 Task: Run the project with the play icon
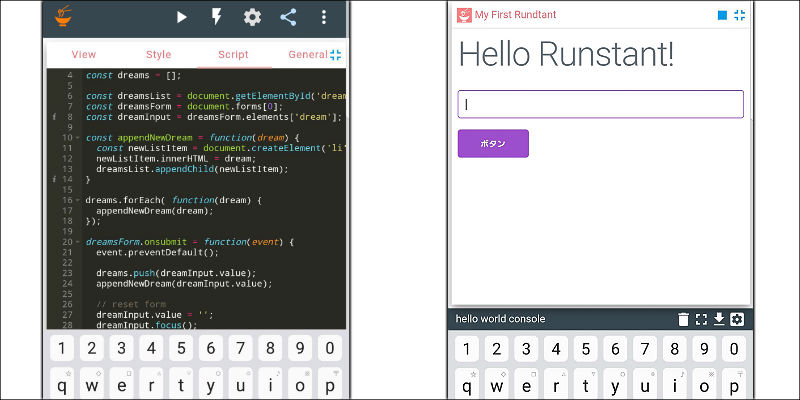pos(182,17)
